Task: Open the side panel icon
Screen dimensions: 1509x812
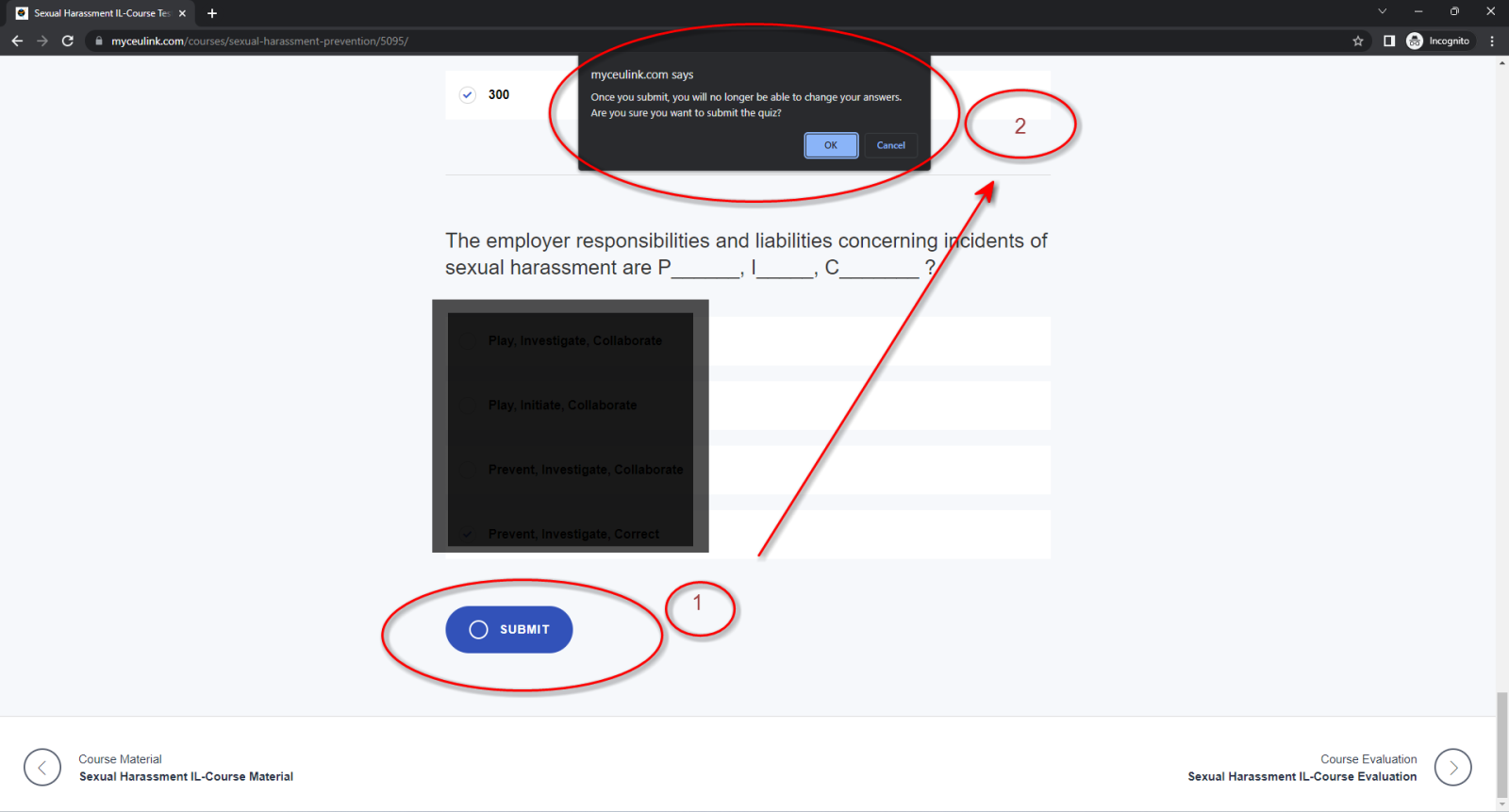Action: pyautogui.click(x=1389, y=41)
